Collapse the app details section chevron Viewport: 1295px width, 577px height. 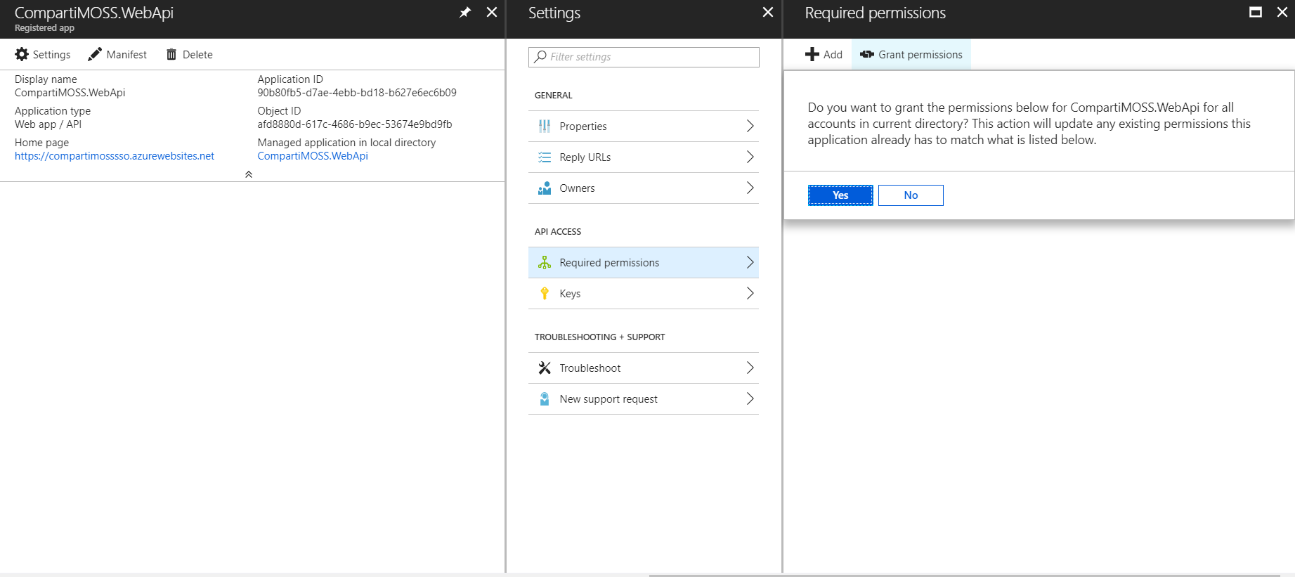[249, 174]
